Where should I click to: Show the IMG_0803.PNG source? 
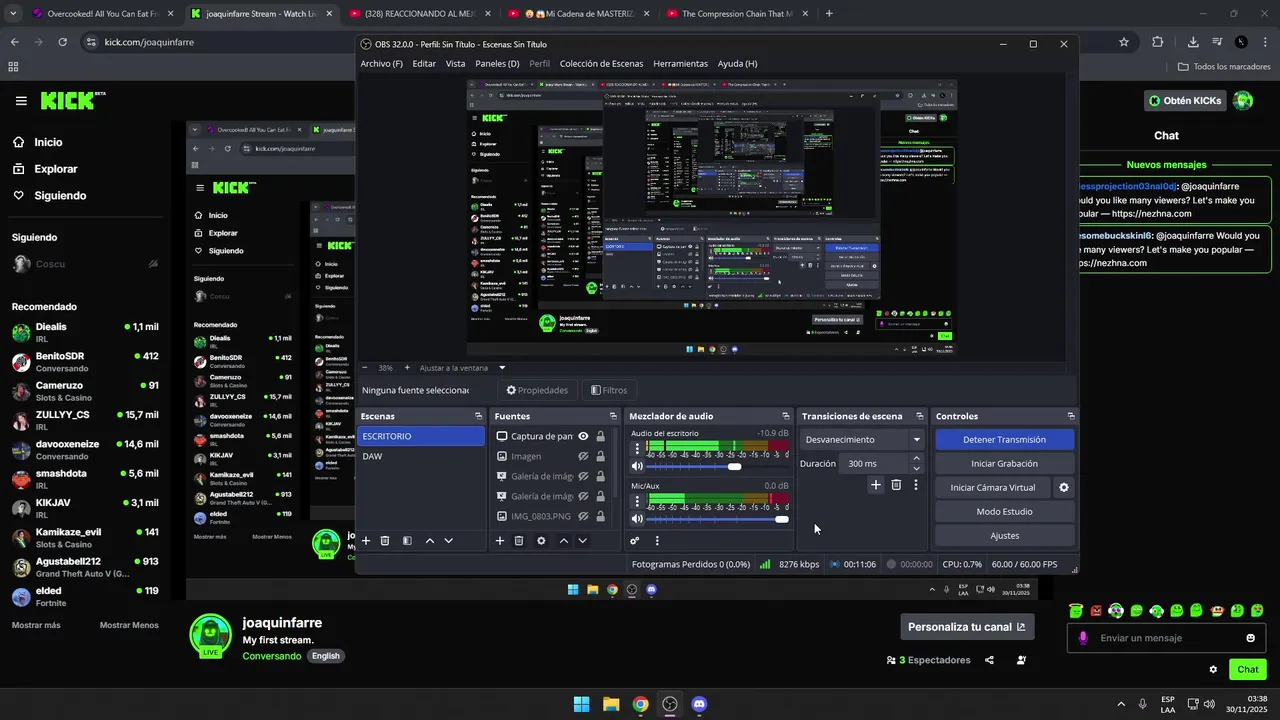583,516
